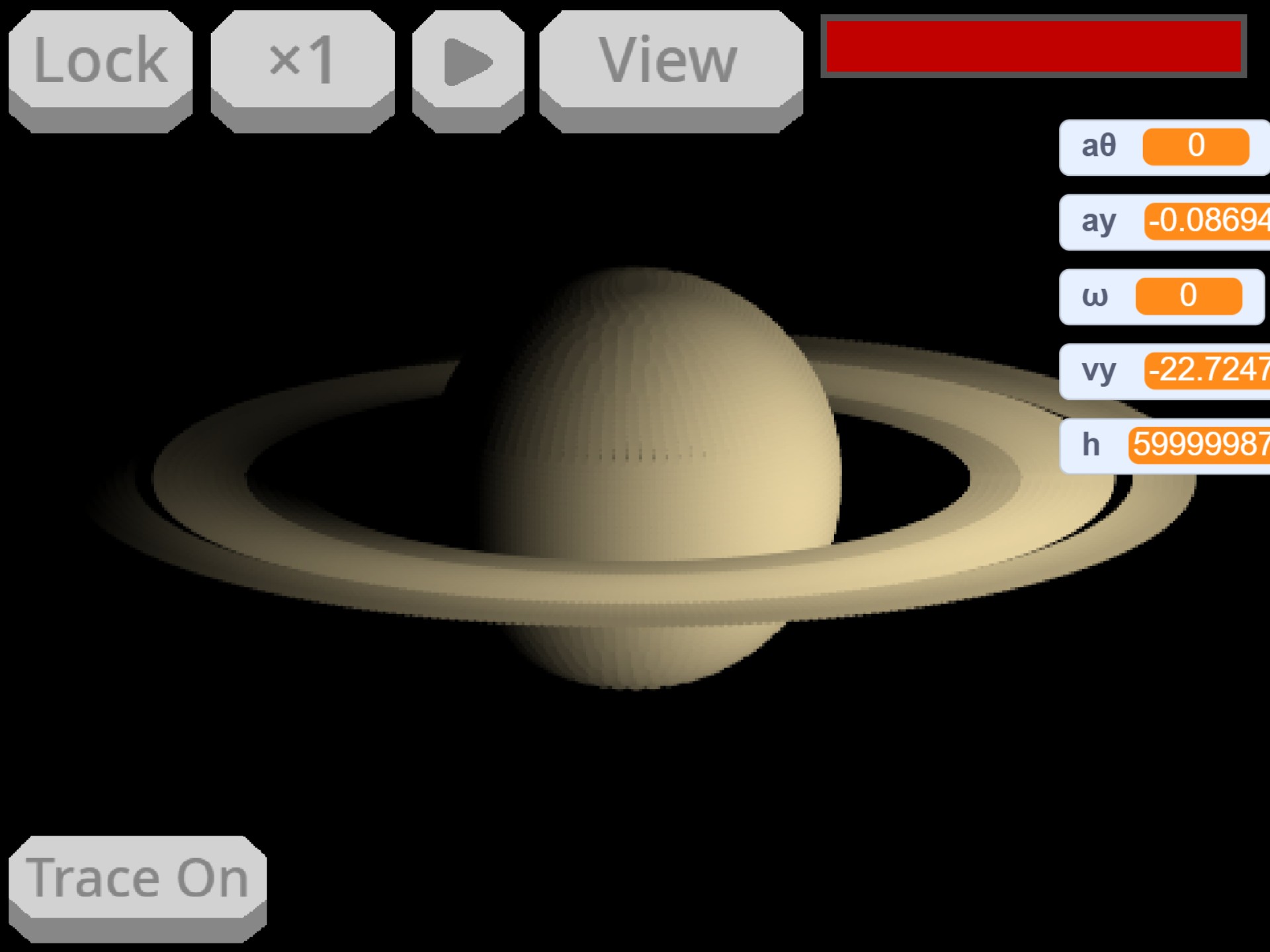
Task: Toggle the Trace On button
Action: (x=138, y=878)
